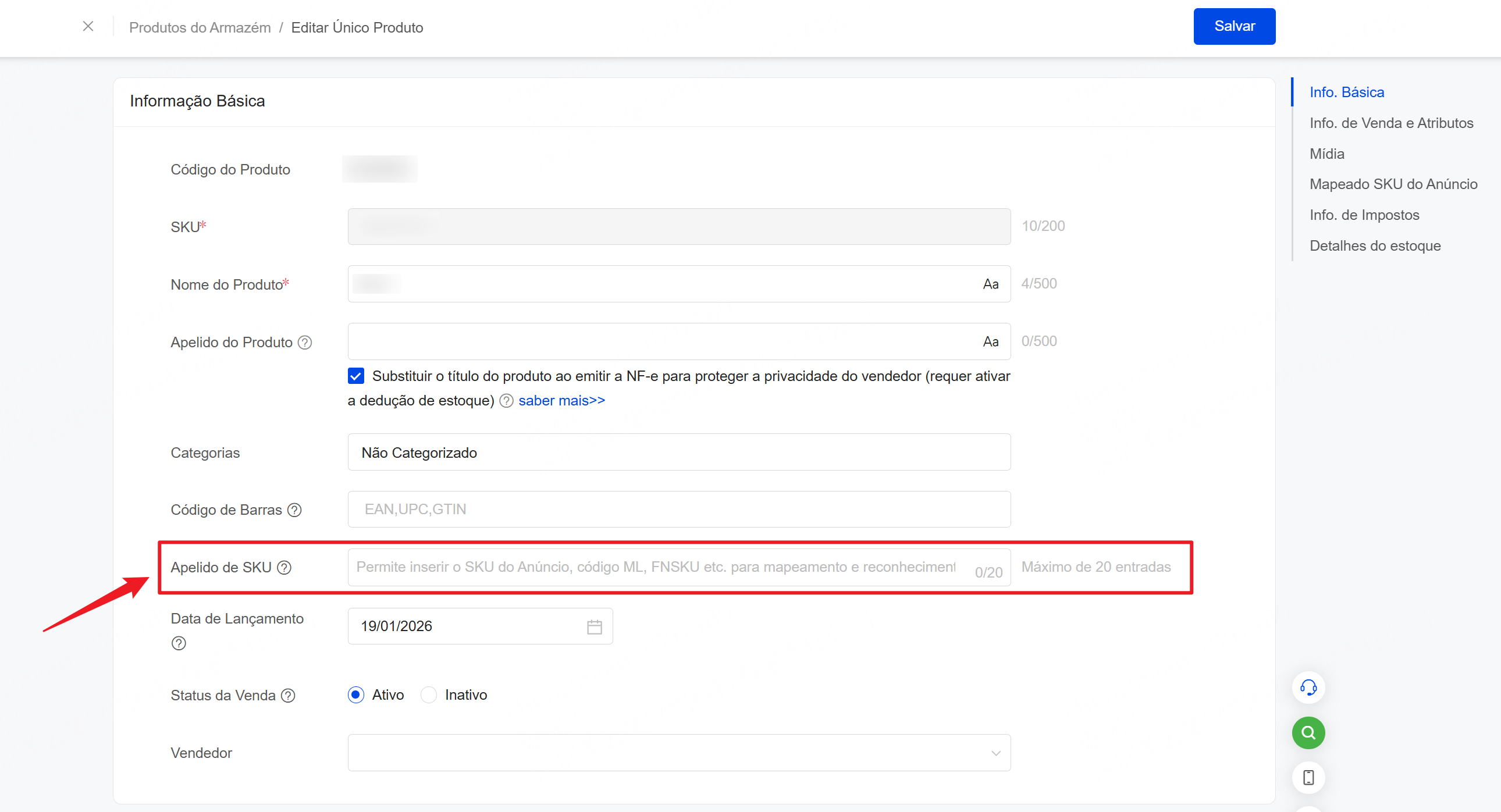Open the Categorias selector
Viewport: 1501px width, 812px height.
tap(678, 453)
